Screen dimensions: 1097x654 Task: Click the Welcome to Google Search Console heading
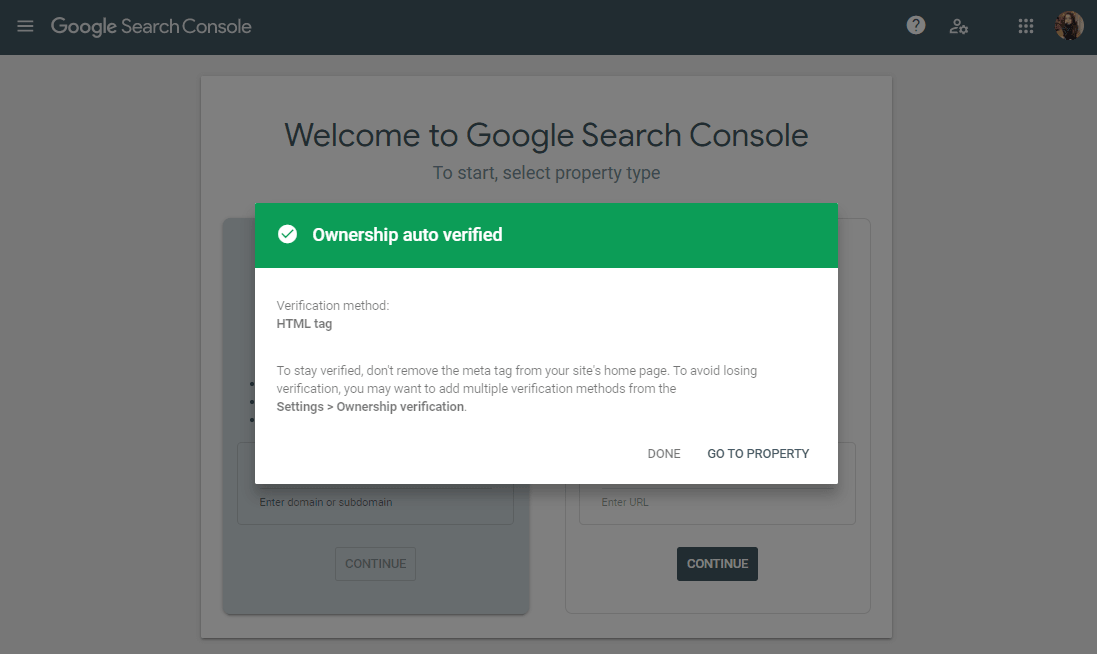pyautogui.click(x=546, y=135)
